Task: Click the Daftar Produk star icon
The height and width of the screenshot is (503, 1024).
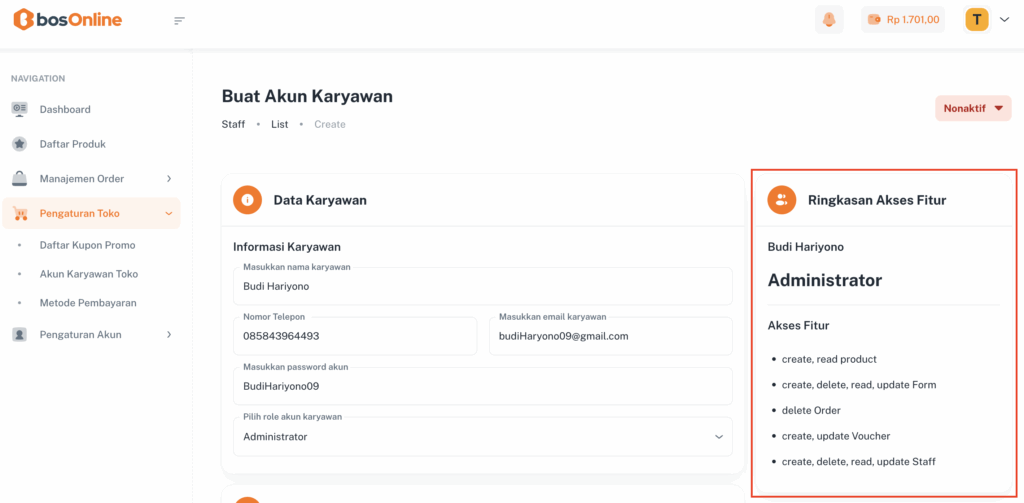Action: tap(20, 144)
